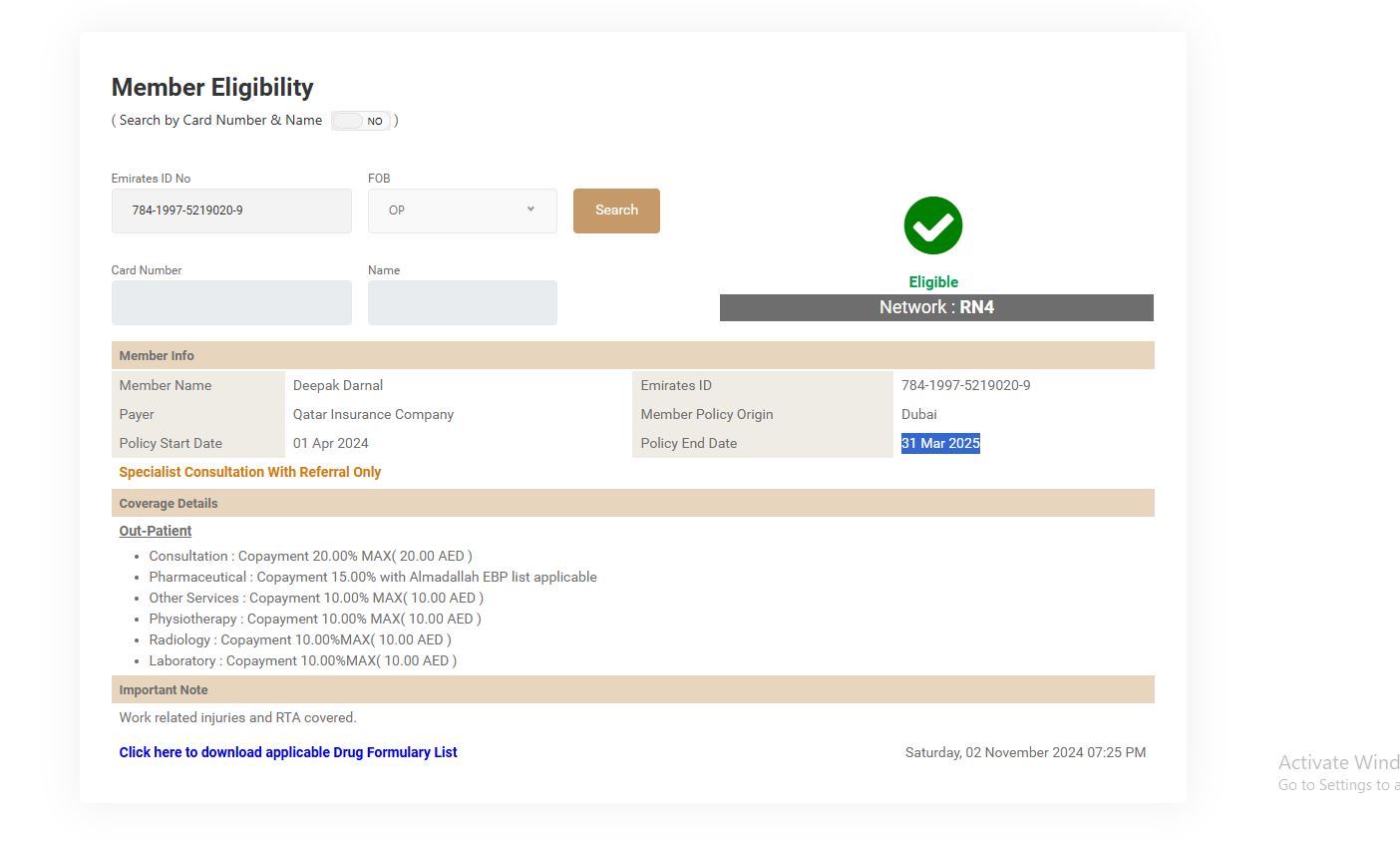Click the Name input field
The width and height of the screenshot is (1400, 841).
click(463, 302)
